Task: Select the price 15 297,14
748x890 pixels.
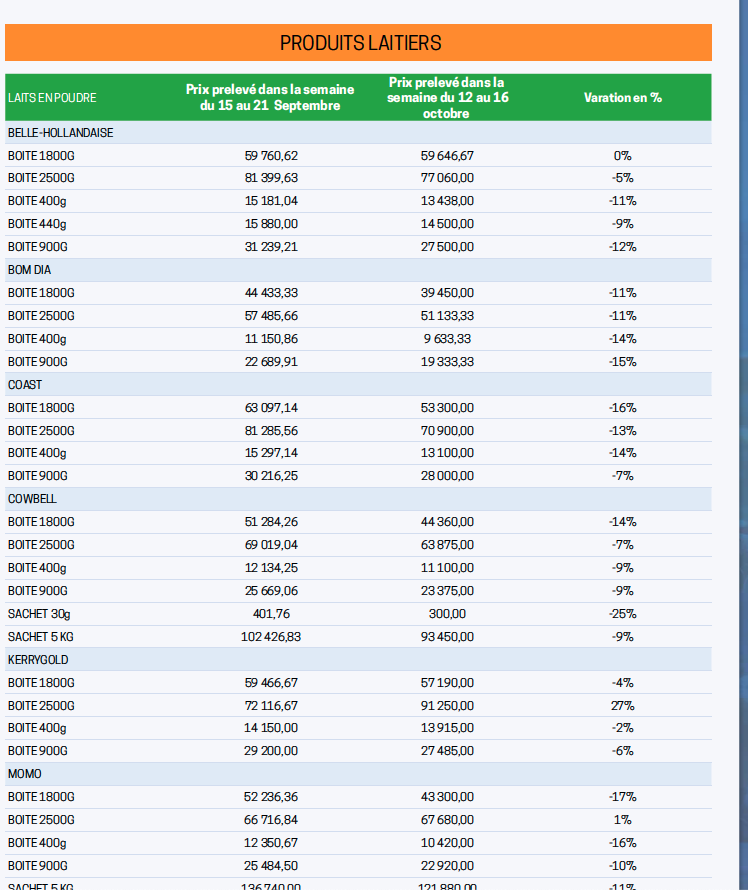Action: point(271,453)
